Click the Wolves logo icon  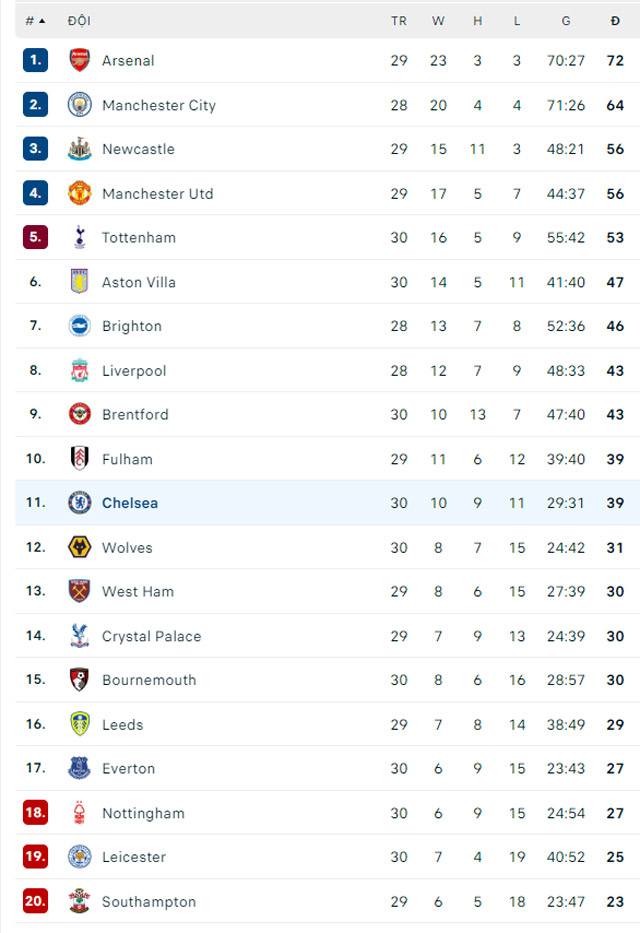click(x=79, y=547)
